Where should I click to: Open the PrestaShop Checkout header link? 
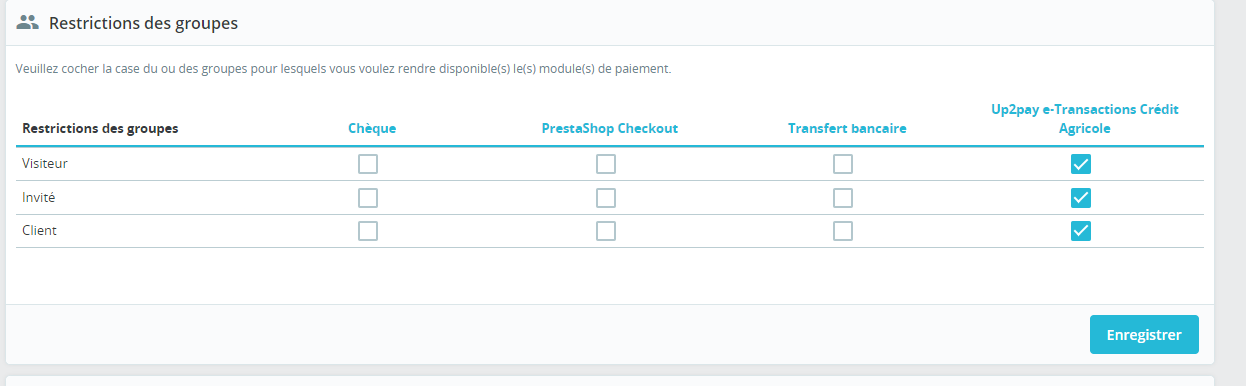[x=609, y=128]
